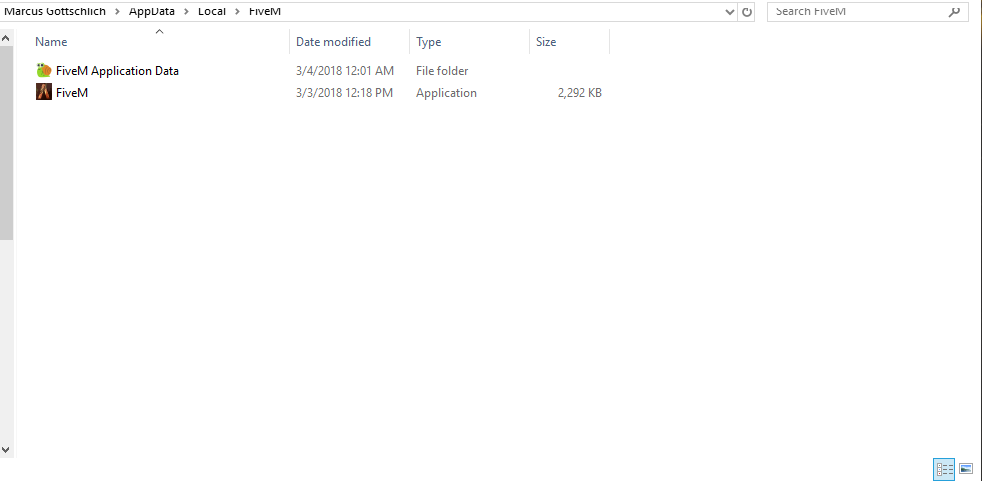Click the File folder type cell
The image size is (983, 482).
coord(442,71)
